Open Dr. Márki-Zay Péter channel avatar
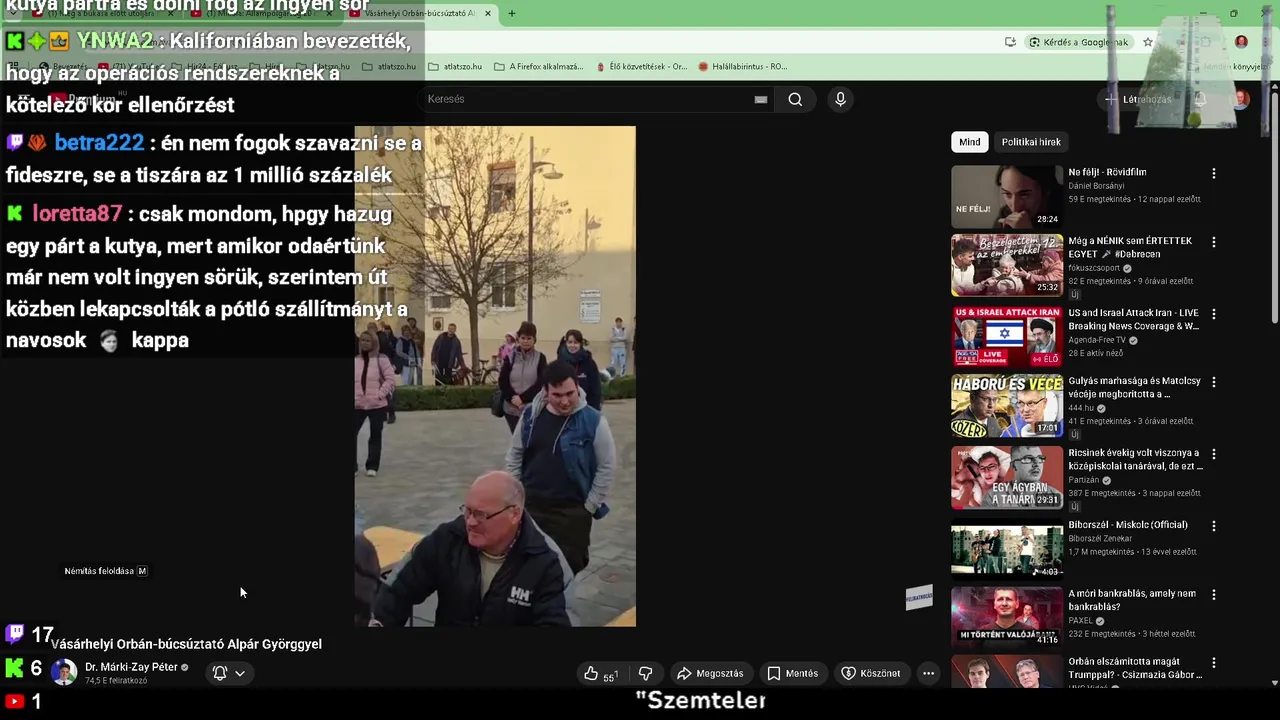1280x720 pixels. coord(64,673)
